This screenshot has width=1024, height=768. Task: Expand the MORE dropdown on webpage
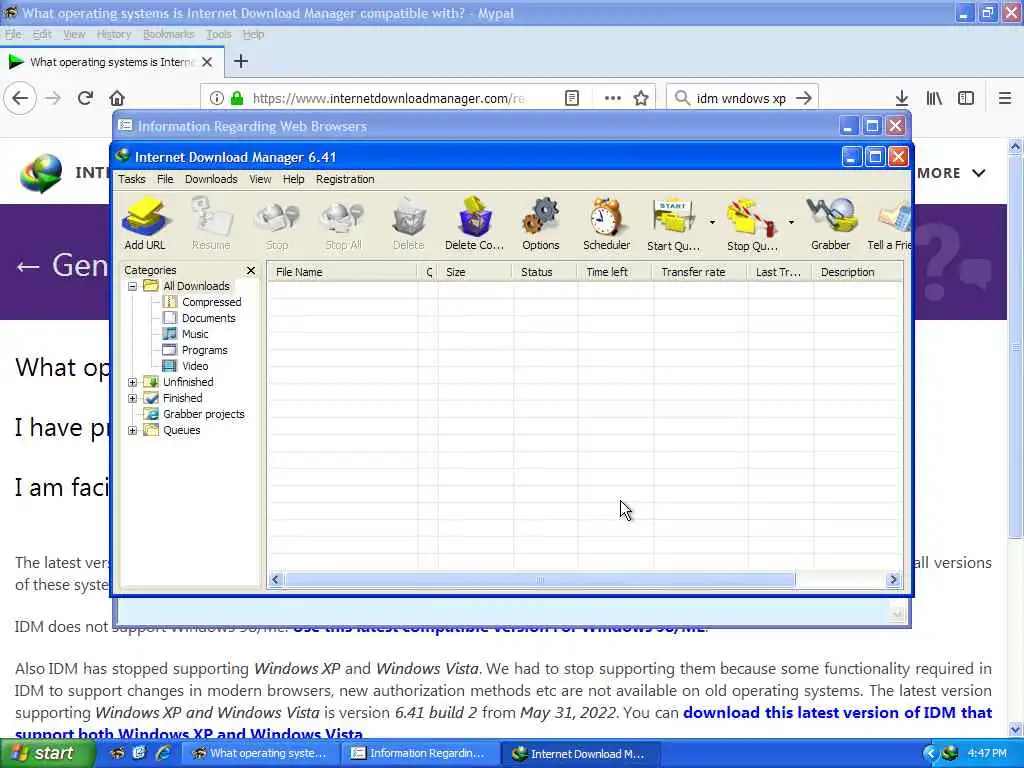[x=951, y=173]
